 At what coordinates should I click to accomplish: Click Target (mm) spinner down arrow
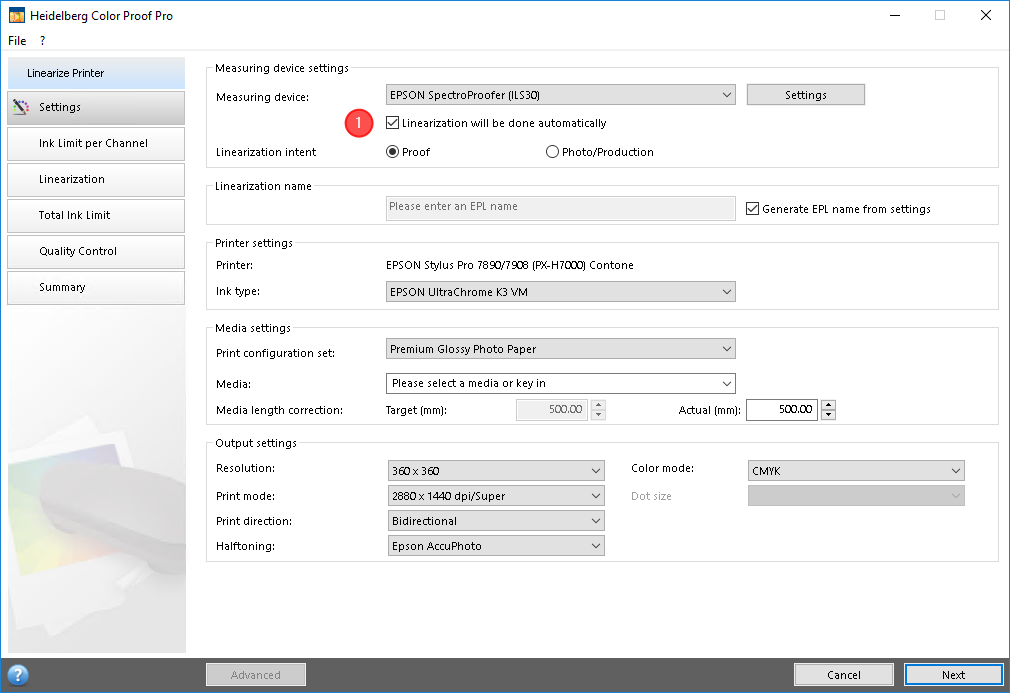click(x=599, y=415)
